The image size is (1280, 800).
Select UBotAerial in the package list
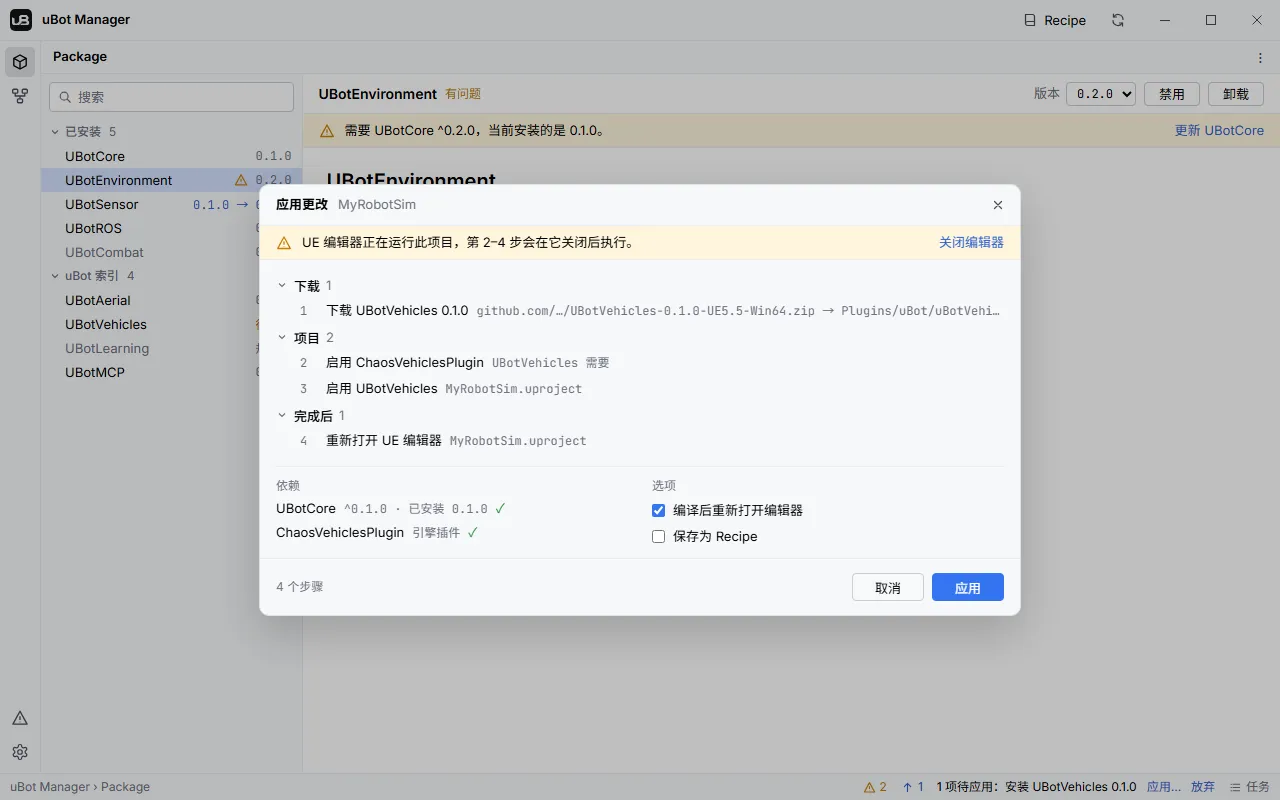click(x=171, y=300)
